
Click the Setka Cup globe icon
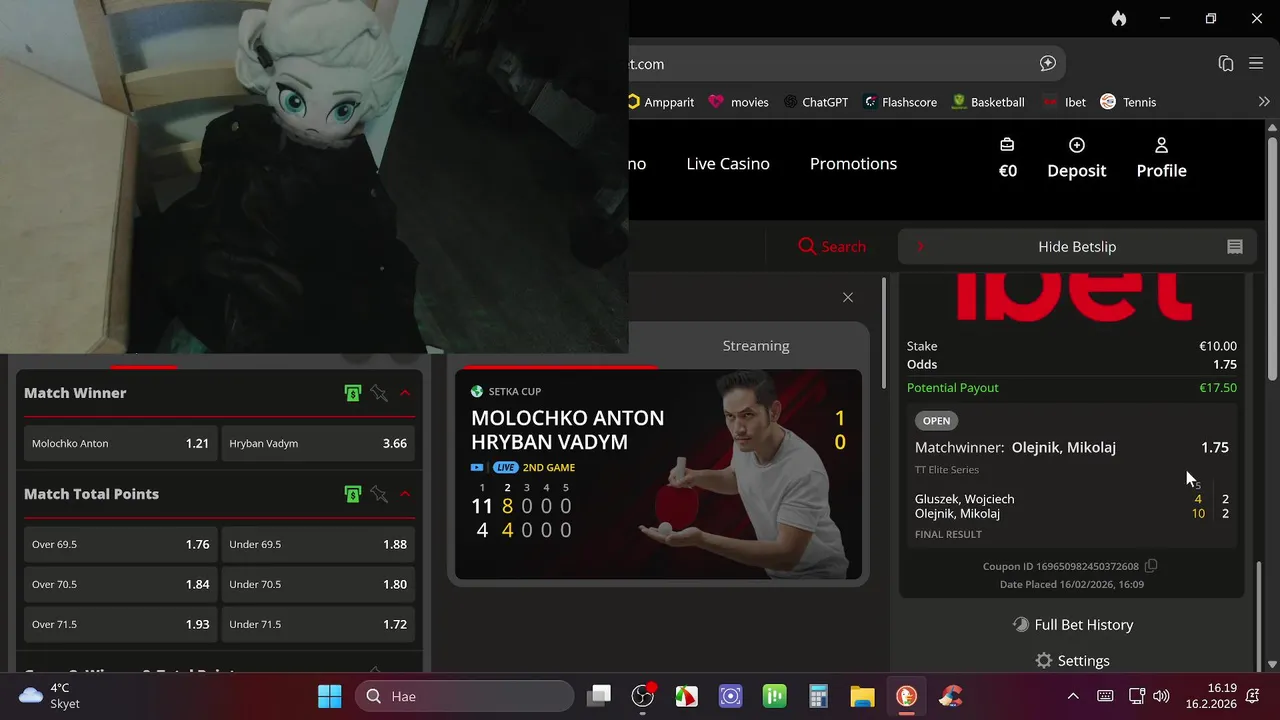click(x=477, y=391)
